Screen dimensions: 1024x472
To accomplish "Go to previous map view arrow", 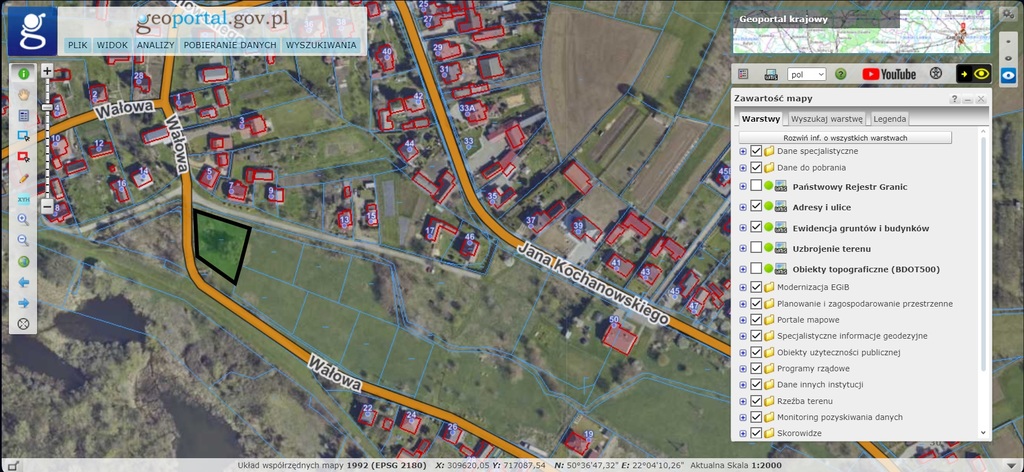I will point(23,283).
